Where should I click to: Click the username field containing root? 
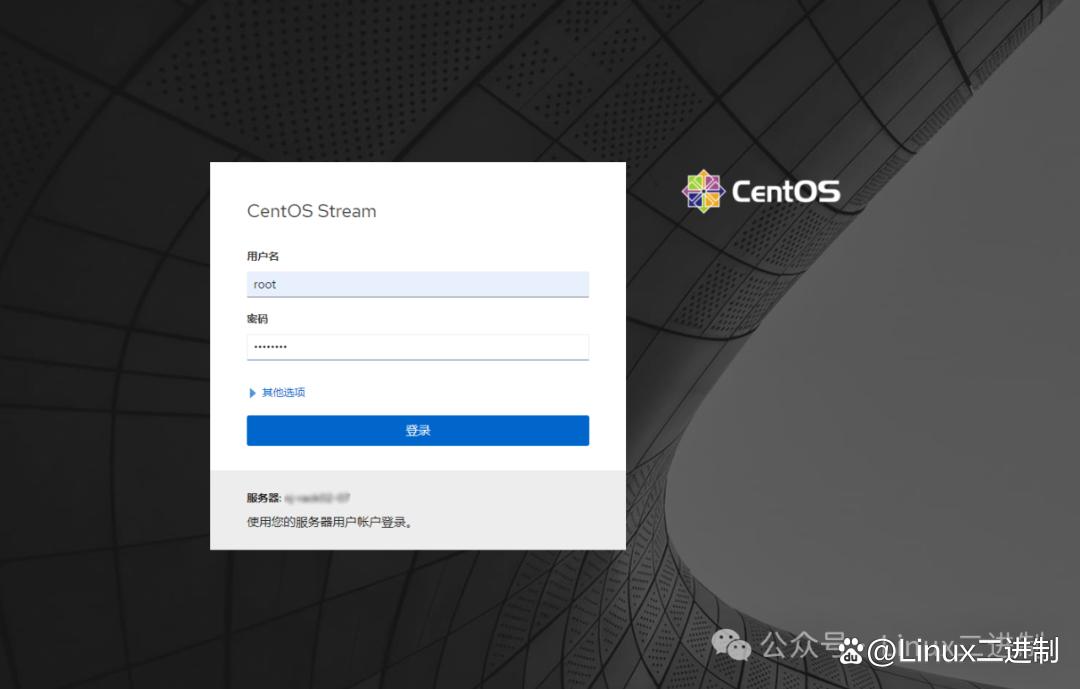tap(417, 284)
